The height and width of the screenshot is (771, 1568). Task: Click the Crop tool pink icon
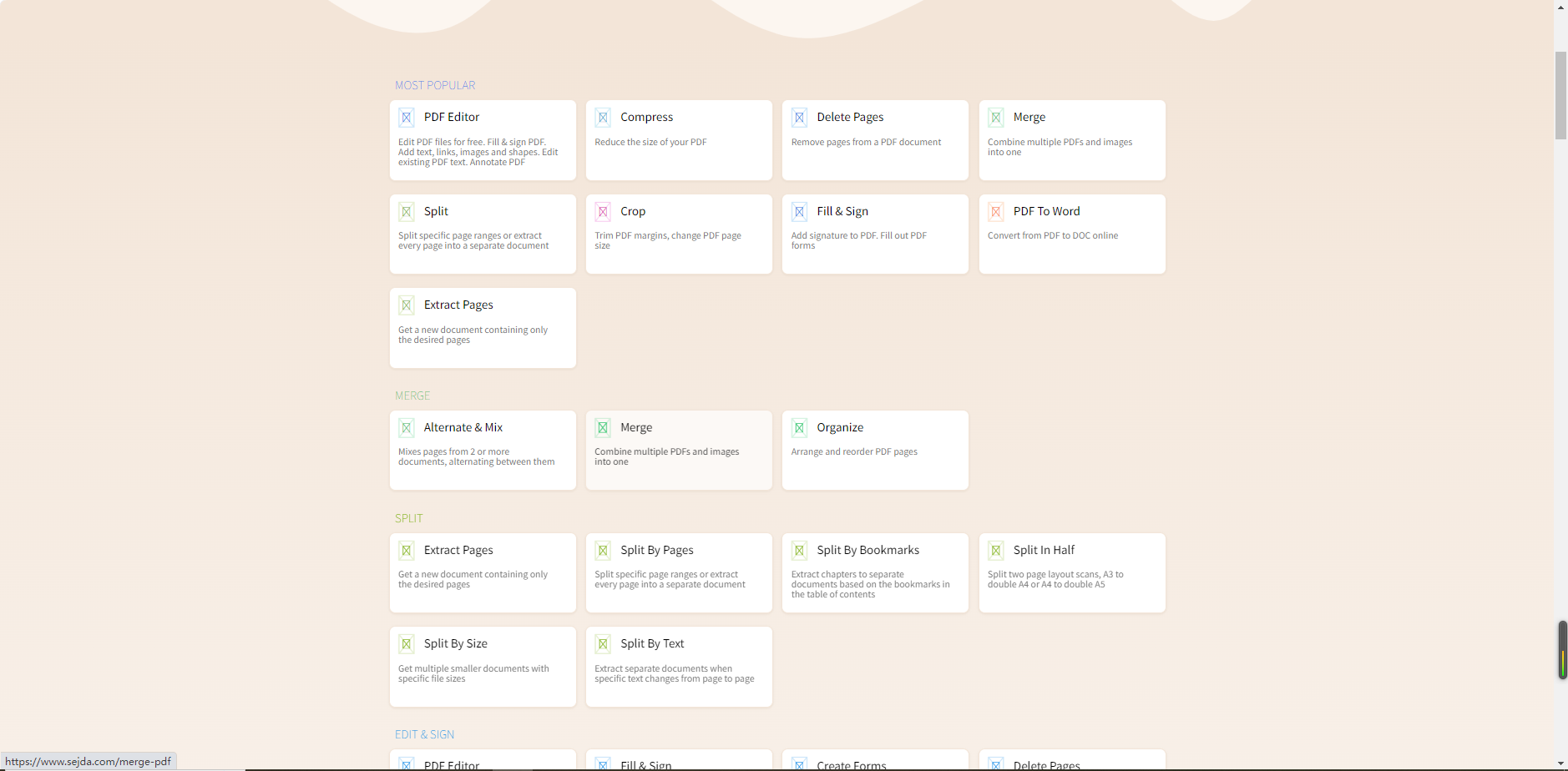603,212
